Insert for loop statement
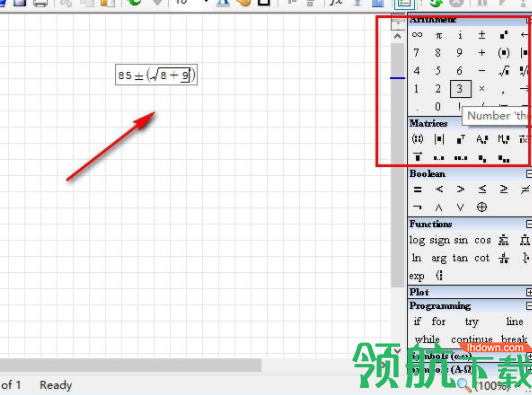This screenshot has height=395, width=532. [439, 321]
